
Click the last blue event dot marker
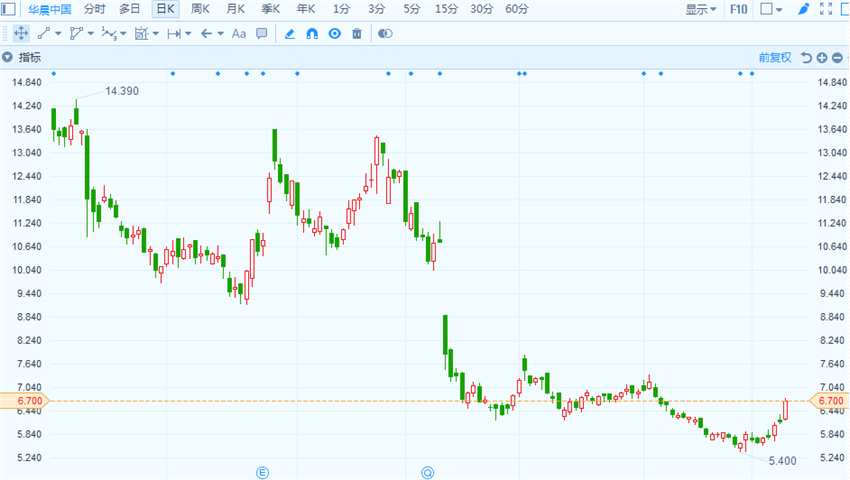click(752, 73)
